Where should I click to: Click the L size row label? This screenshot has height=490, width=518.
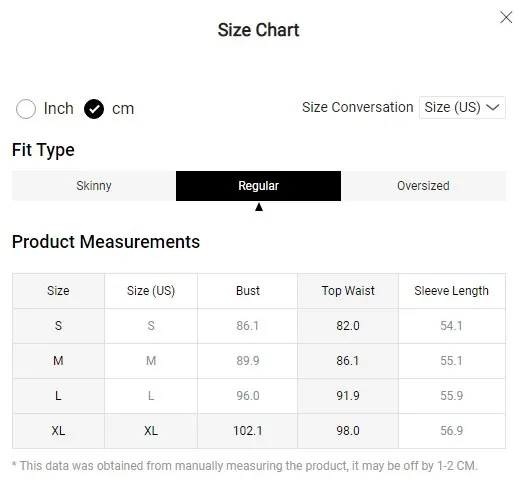[x=58, y=396]
